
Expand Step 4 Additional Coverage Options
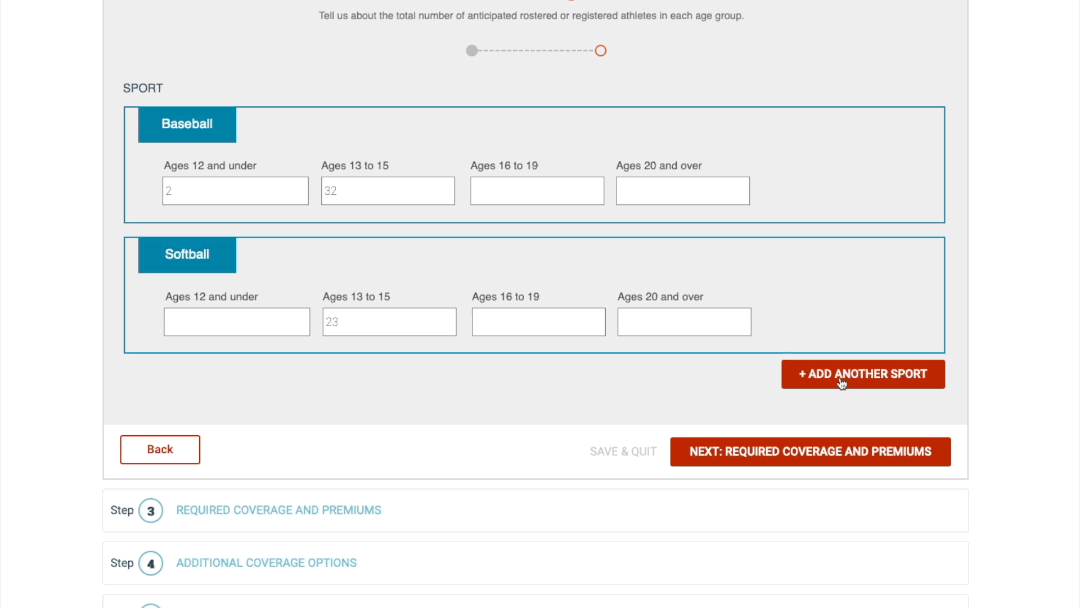click(535, 563)
